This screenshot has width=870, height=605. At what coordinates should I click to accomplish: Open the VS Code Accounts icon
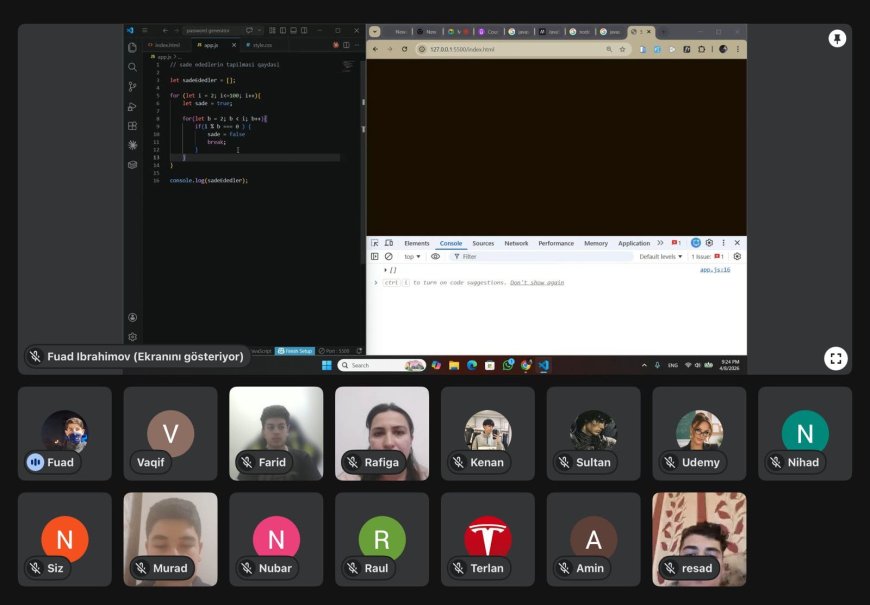click(132, 317)
